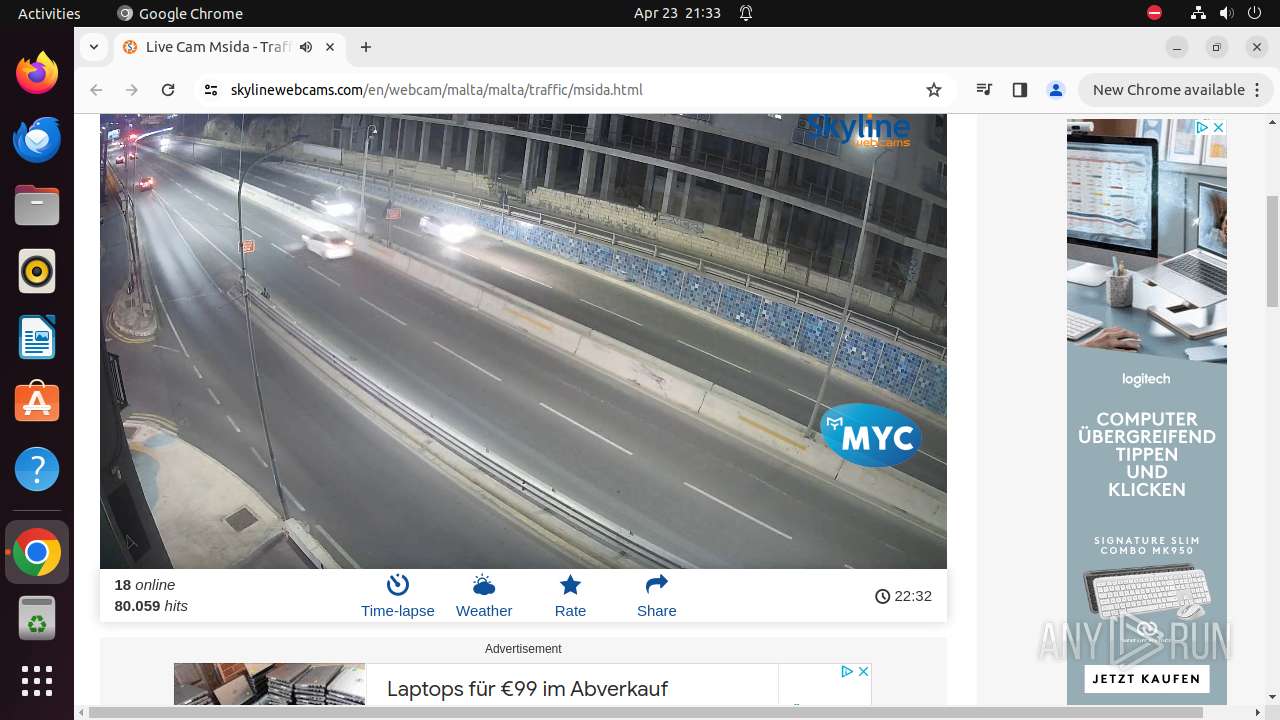
Task: Close the bottom banner ad
Action: click(864, 671)
